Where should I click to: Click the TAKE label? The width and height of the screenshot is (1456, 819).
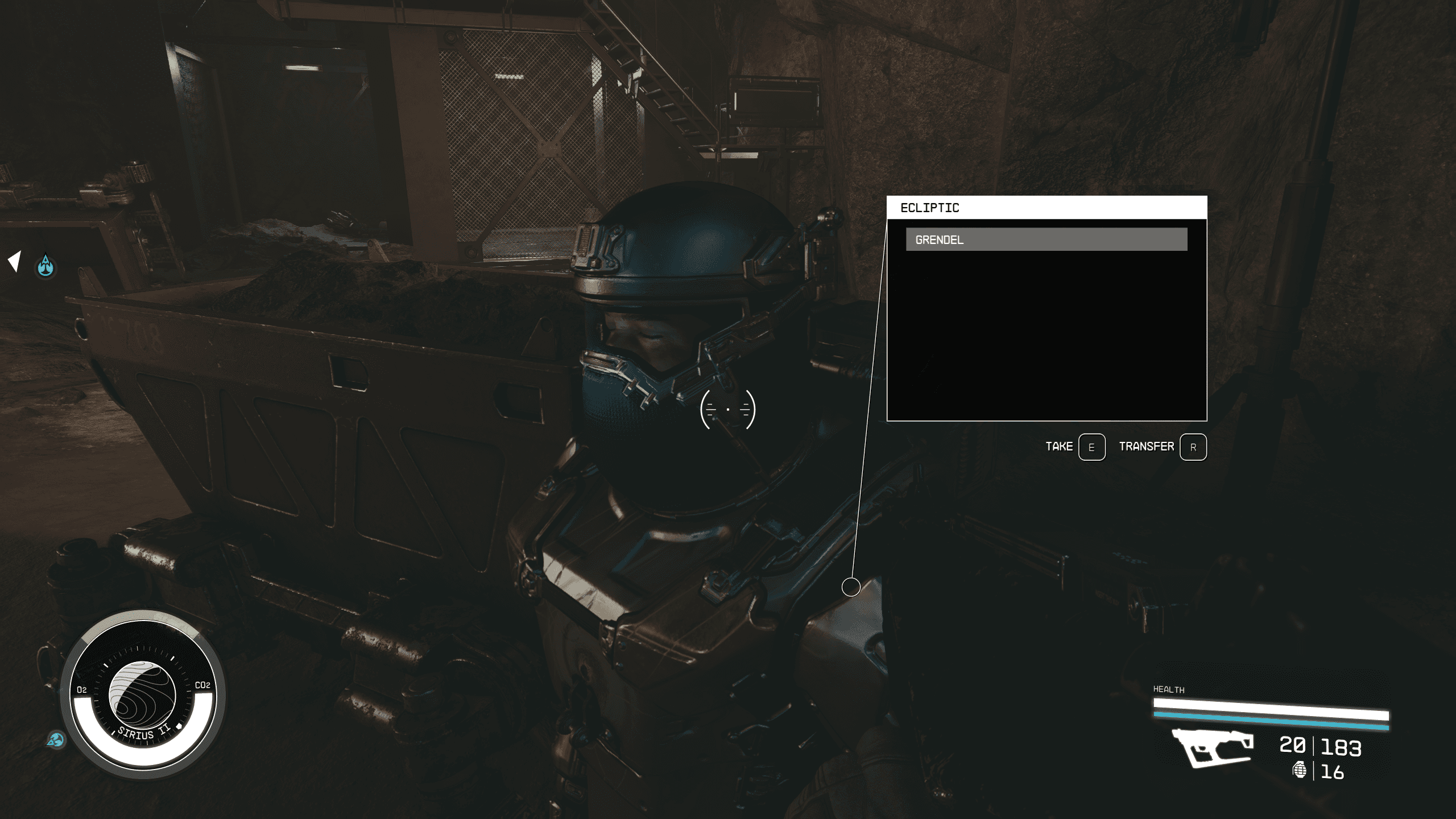click(1059, 446)
